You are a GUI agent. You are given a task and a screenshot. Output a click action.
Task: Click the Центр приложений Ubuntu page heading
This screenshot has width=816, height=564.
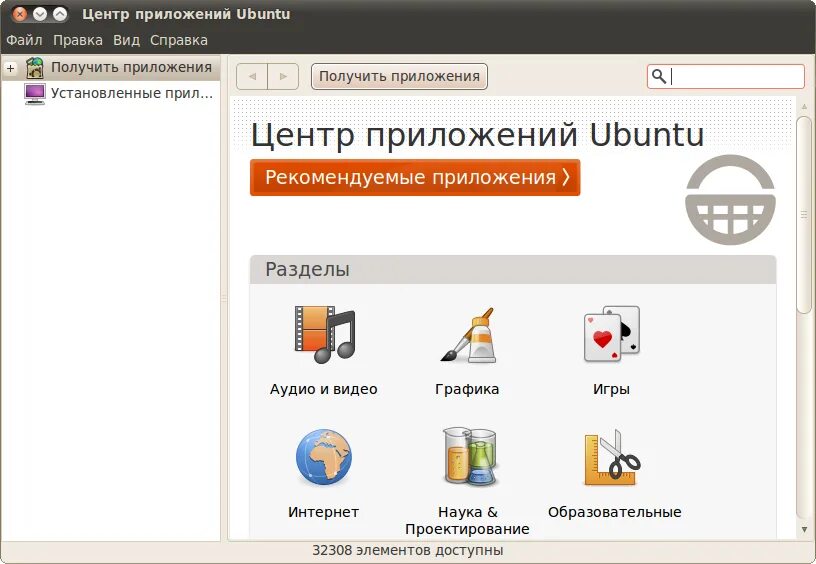coord(477,134)
